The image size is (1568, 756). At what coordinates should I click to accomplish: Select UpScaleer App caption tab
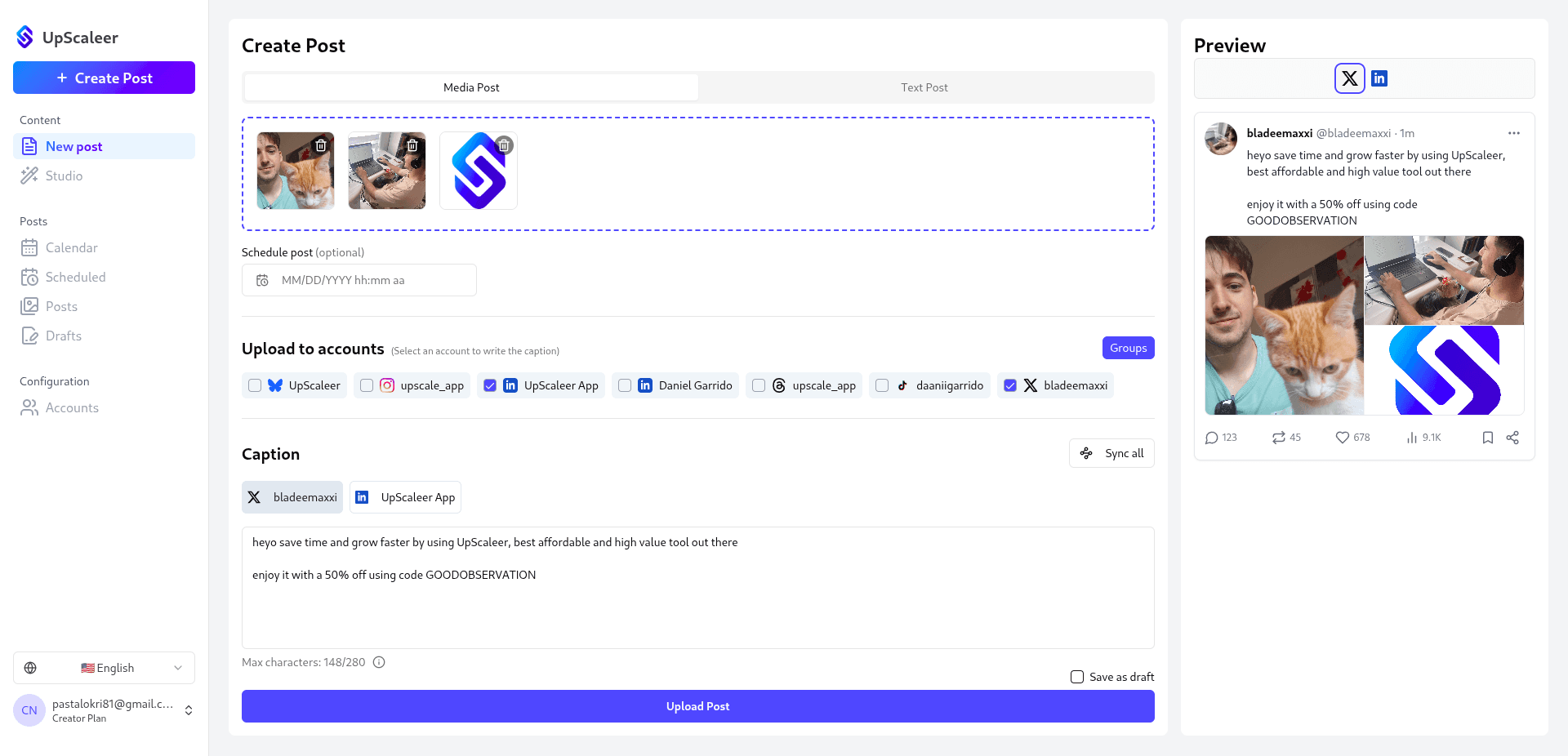tap(405, 497)
